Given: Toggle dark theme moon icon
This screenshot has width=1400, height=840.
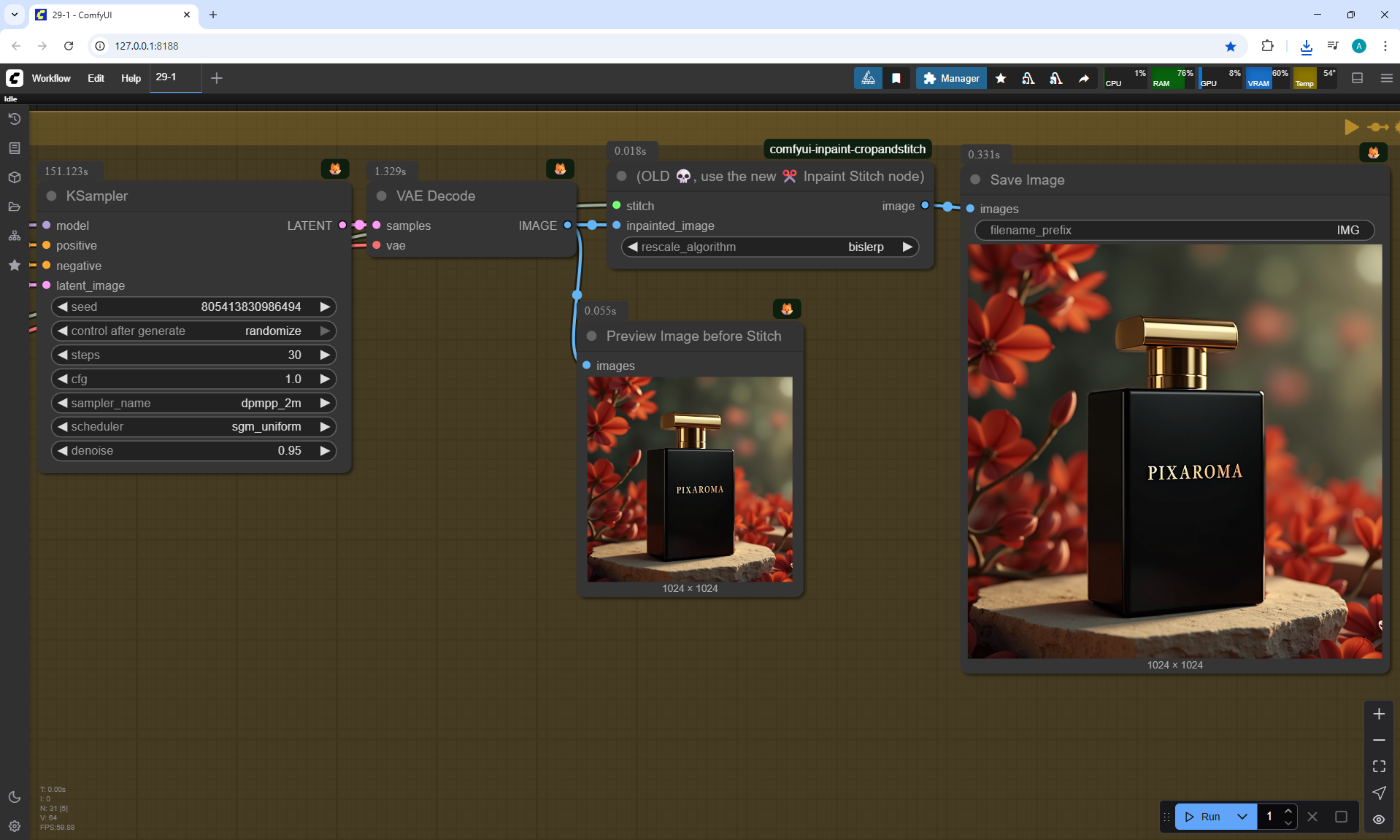Looking at the screenshot, I should [14, 797].
